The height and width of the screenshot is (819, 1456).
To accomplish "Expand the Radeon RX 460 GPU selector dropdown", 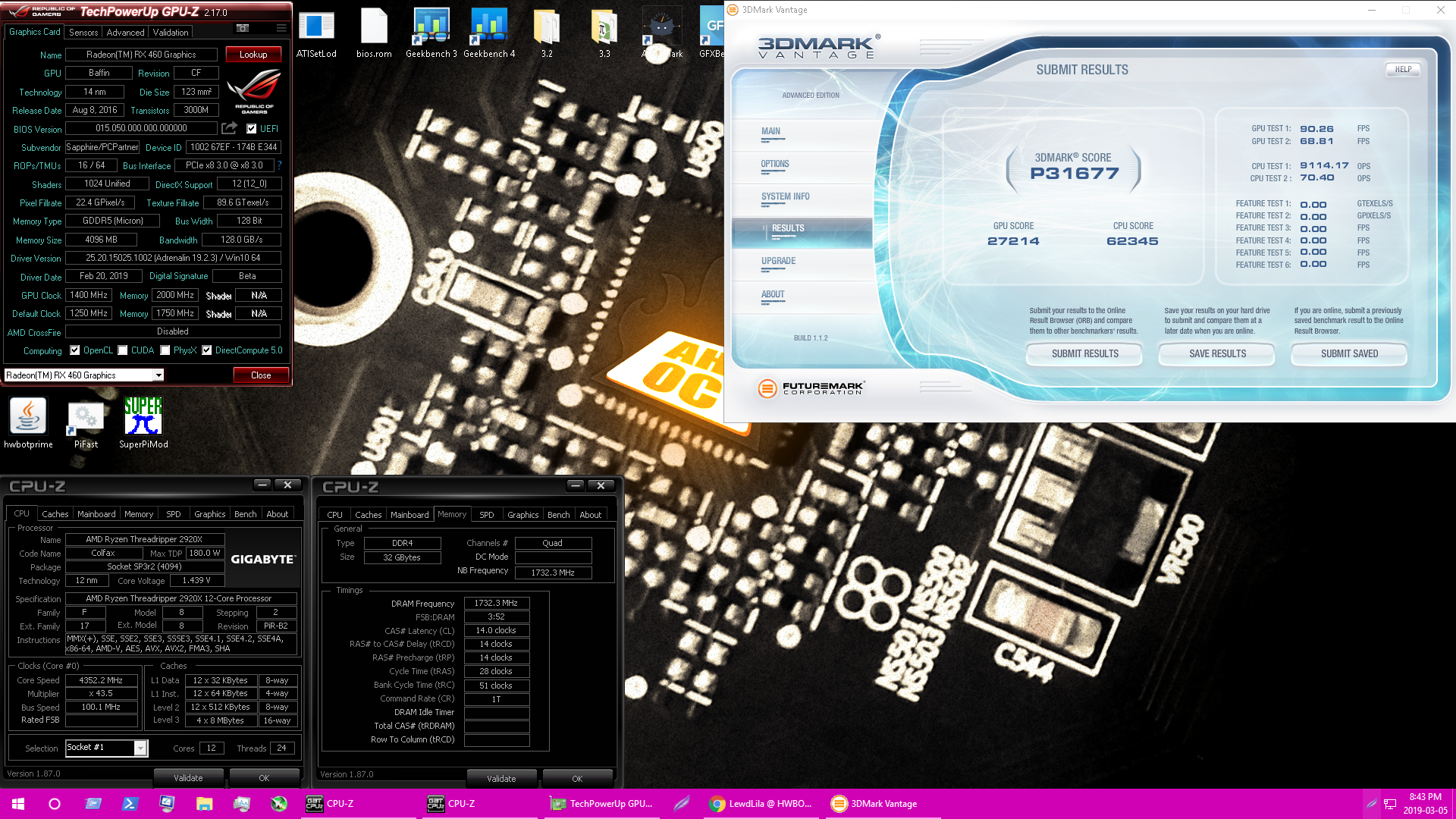I will click(158, 375).
